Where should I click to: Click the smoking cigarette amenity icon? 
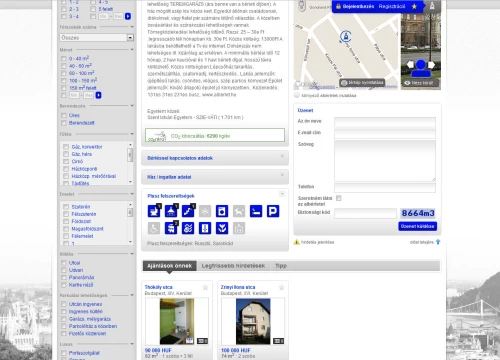256,211
